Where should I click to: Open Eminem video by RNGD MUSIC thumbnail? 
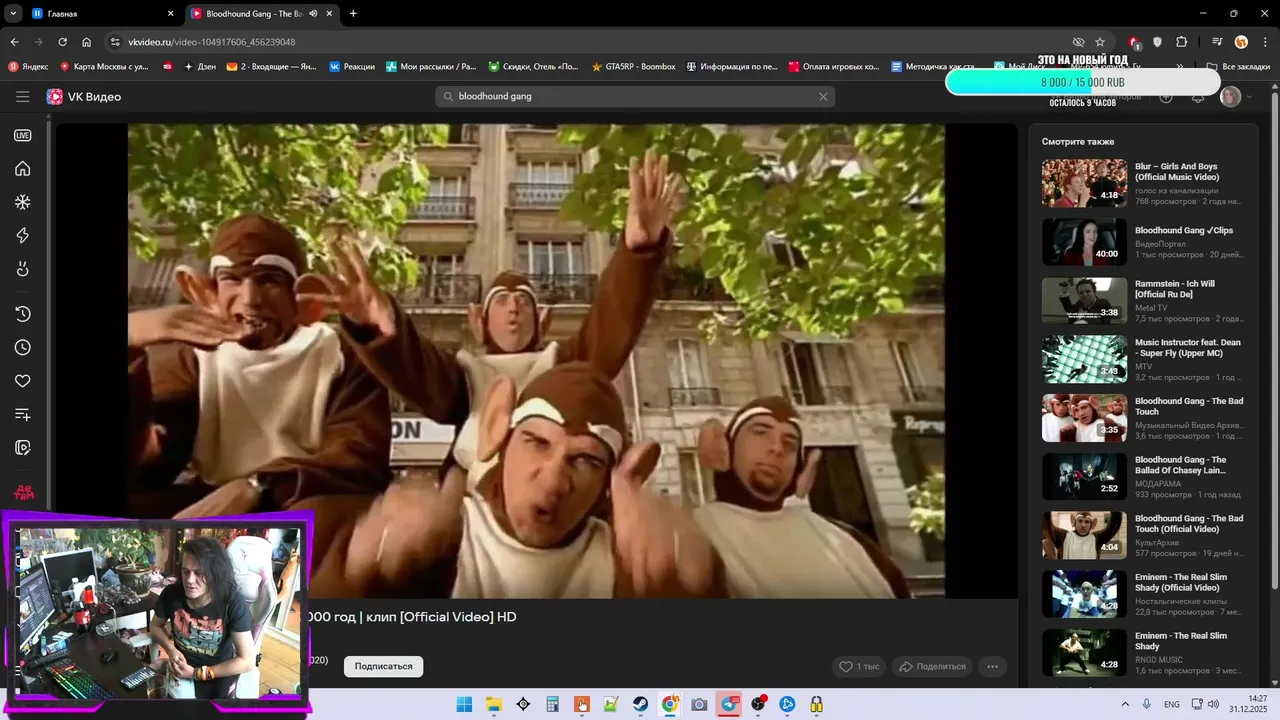[1084, 652]
